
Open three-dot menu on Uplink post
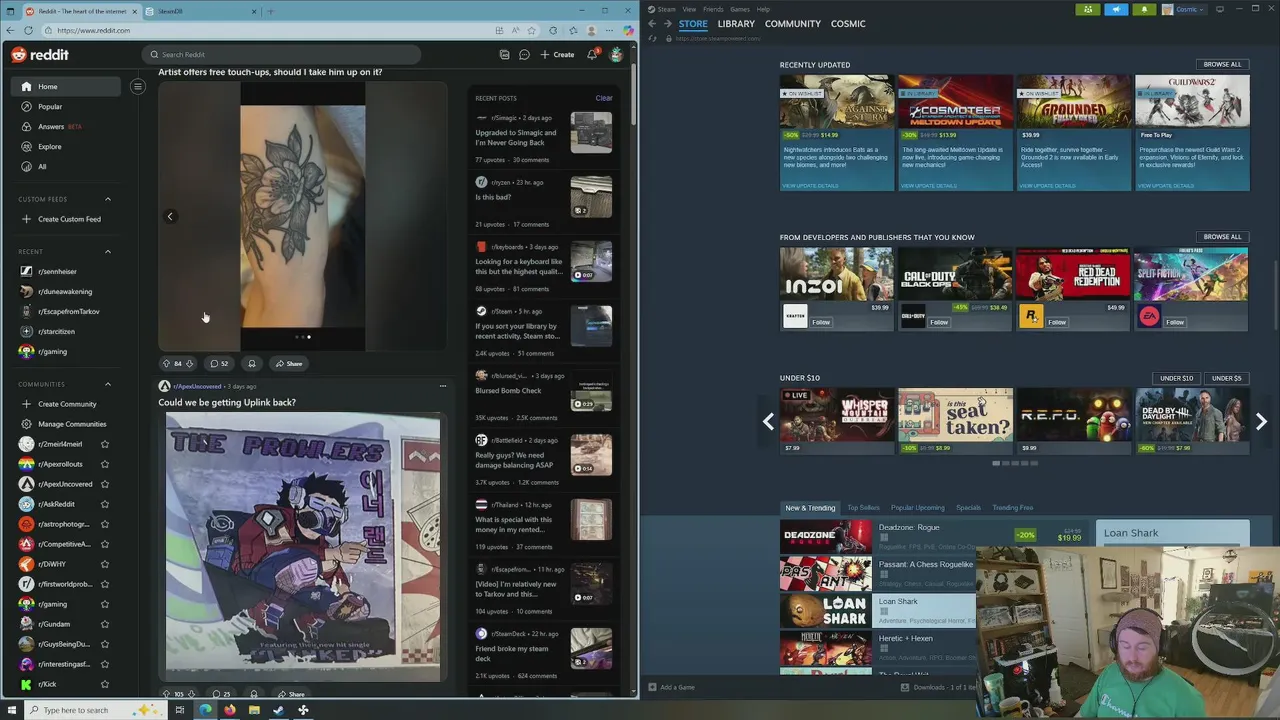443,386
